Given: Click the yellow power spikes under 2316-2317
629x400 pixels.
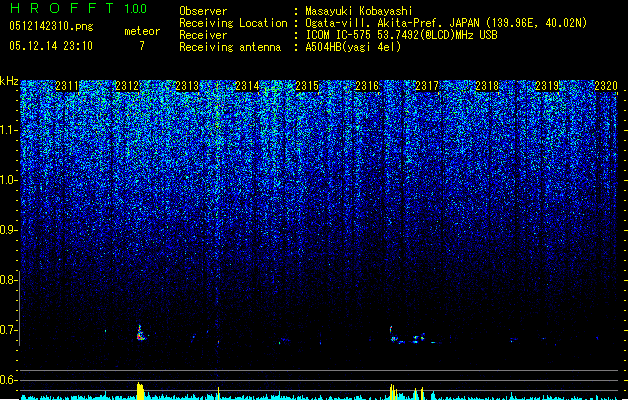Looking at the screenshot, I should (407, 392).
